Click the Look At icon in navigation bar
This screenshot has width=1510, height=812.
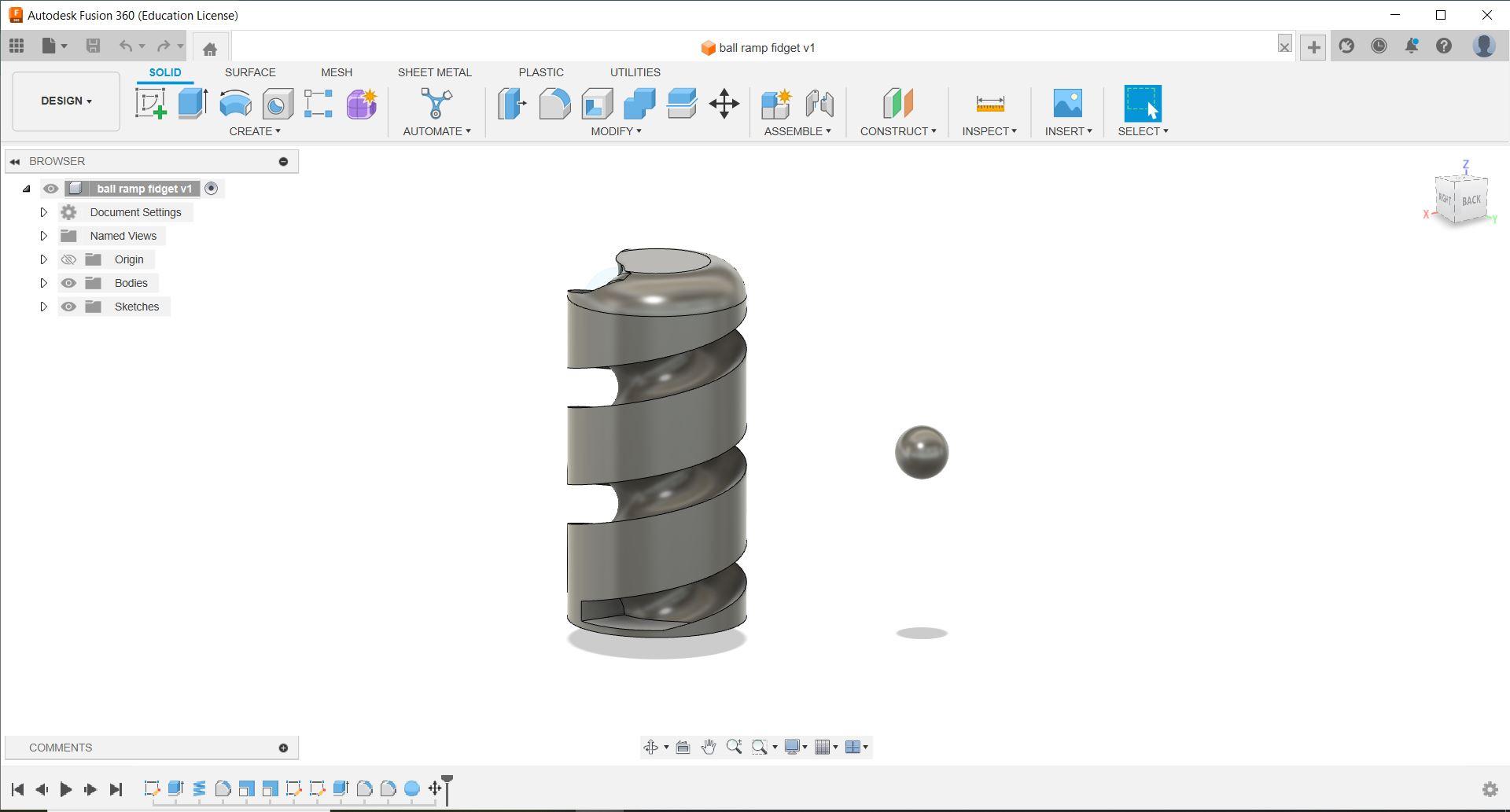[x=683, y=747]
